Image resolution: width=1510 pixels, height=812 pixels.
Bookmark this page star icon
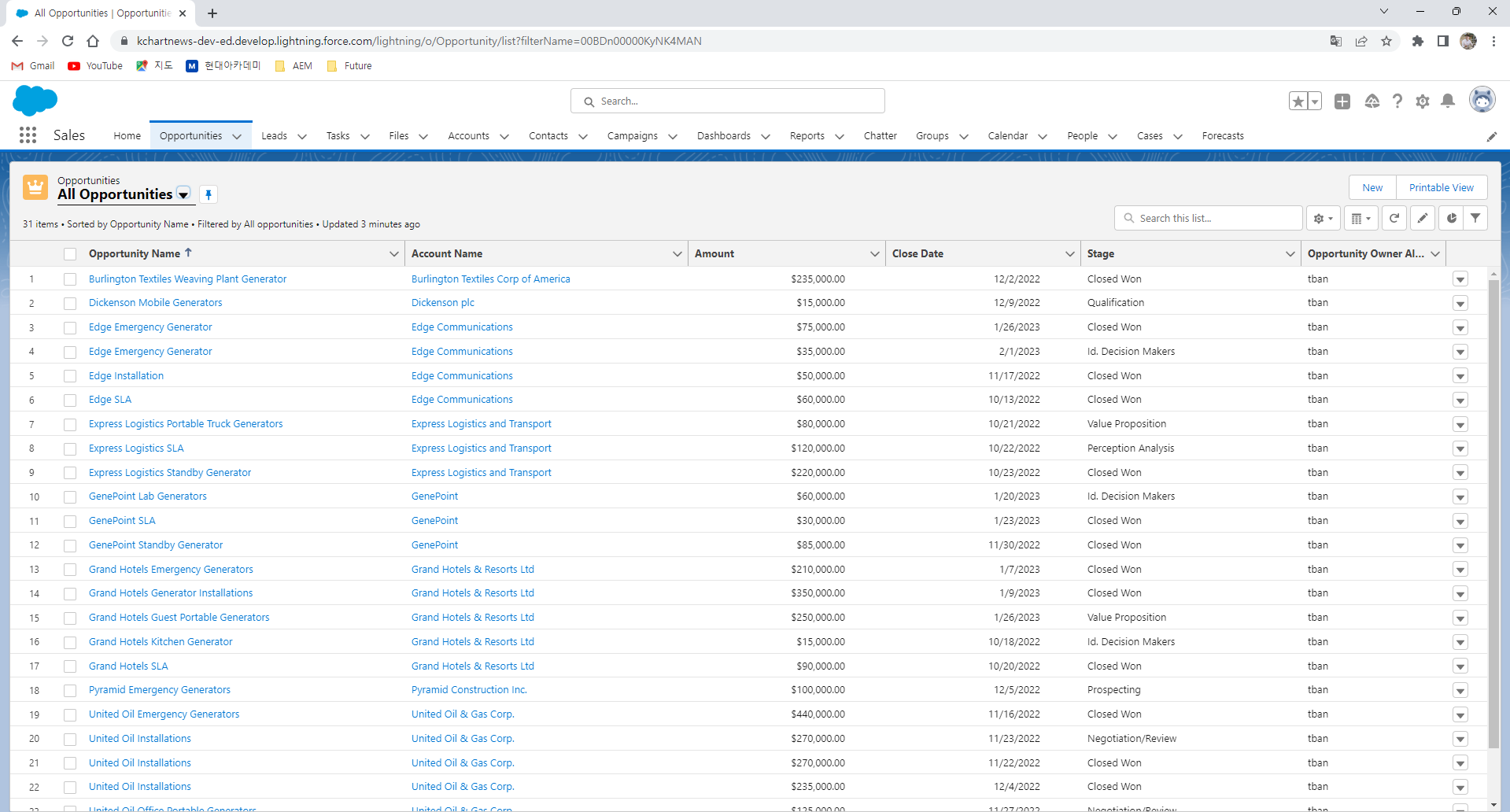coord(1386,41)
